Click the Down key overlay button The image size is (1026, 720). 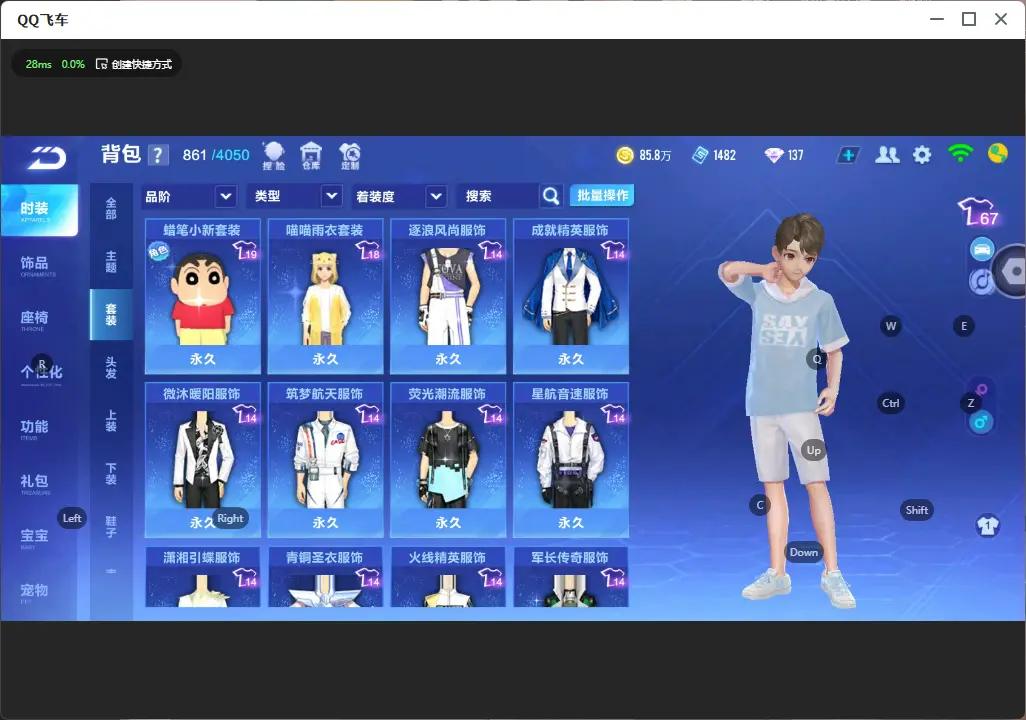point(804,552)
